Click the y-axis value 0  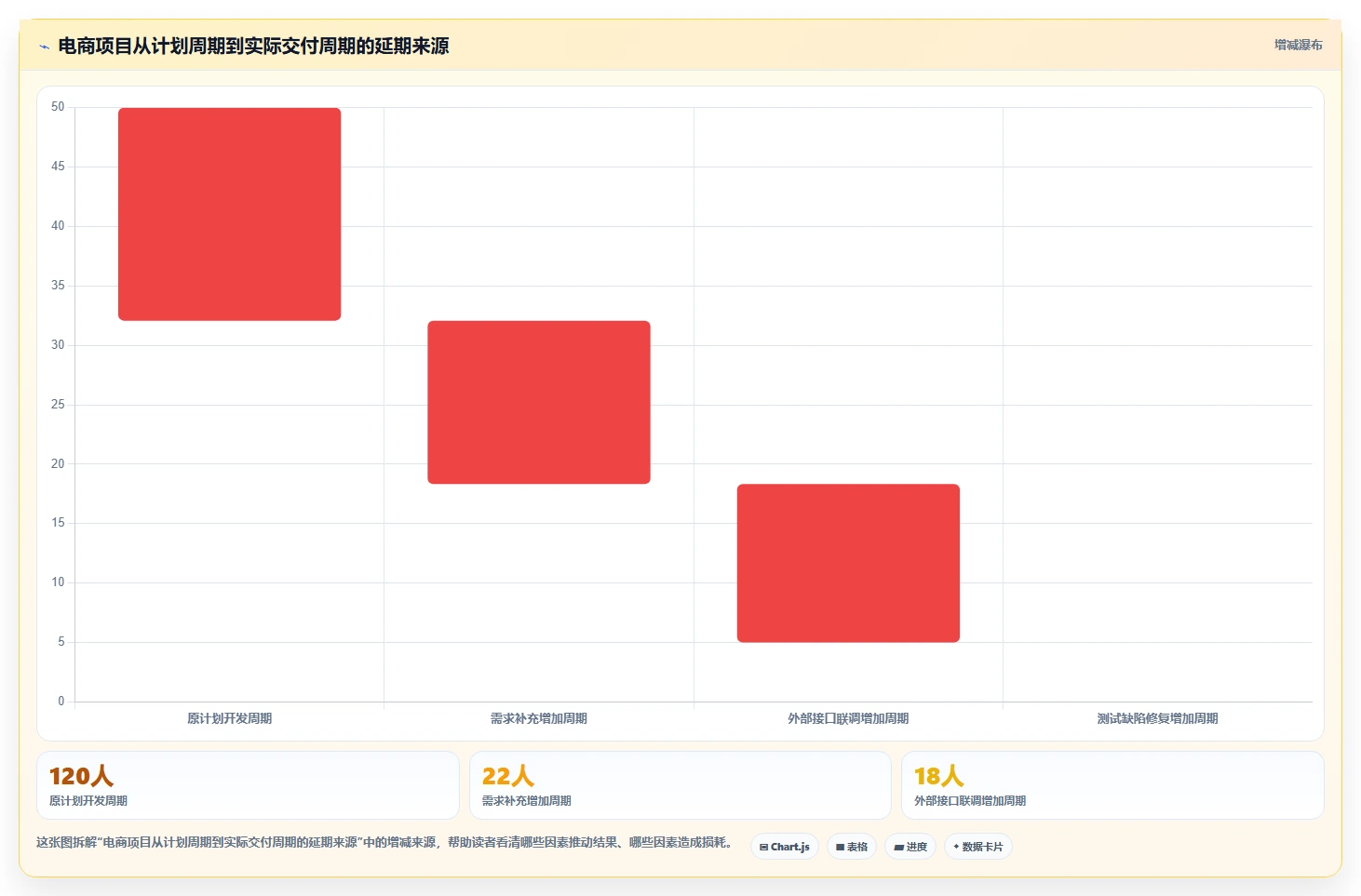point(61,702)
